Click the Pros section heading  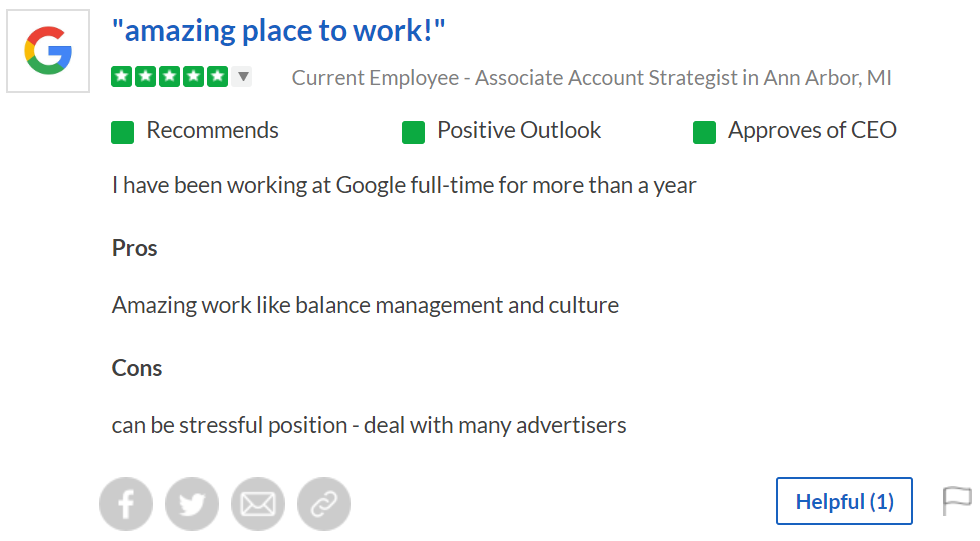tap(134, 248)
